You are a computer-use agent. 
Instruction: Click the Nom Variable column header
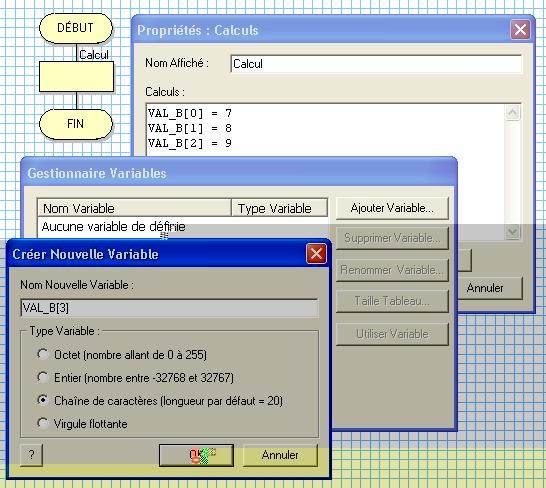coord(134,208)
